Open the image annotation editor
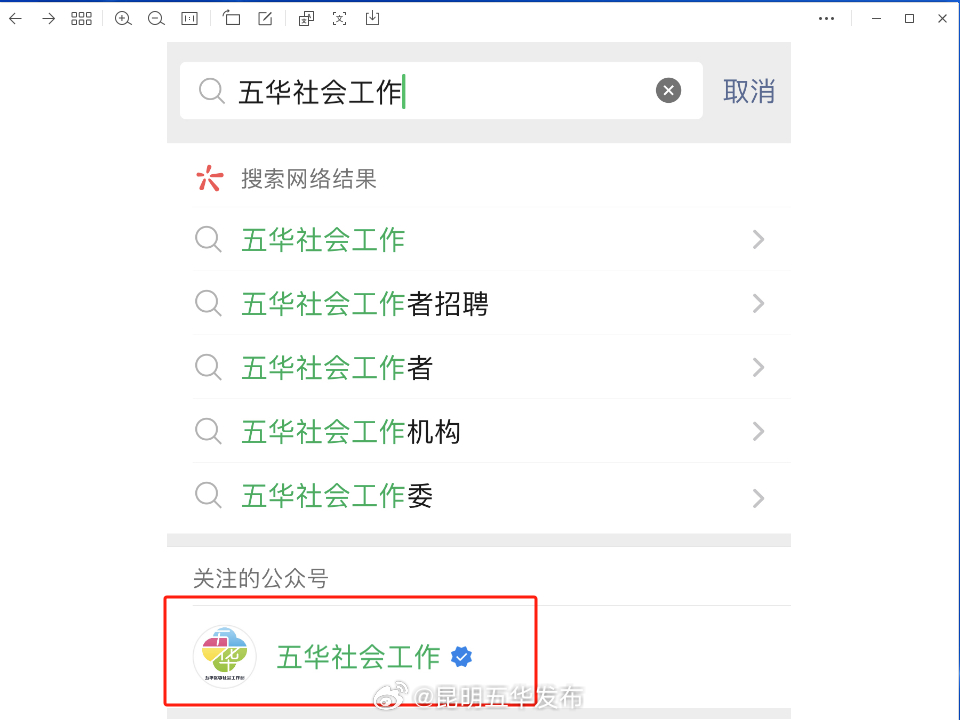 click(264, 18)
